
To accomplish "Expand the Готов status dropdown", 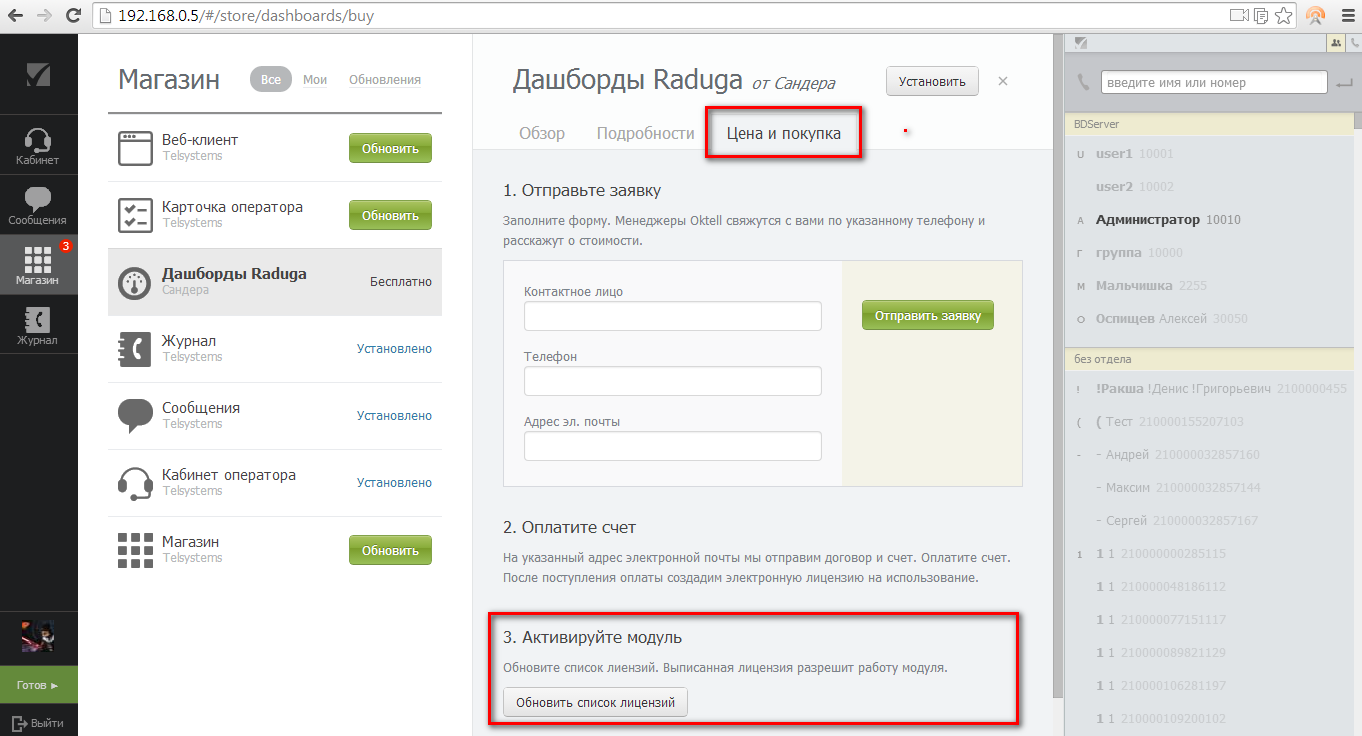I will coord(38,685).
